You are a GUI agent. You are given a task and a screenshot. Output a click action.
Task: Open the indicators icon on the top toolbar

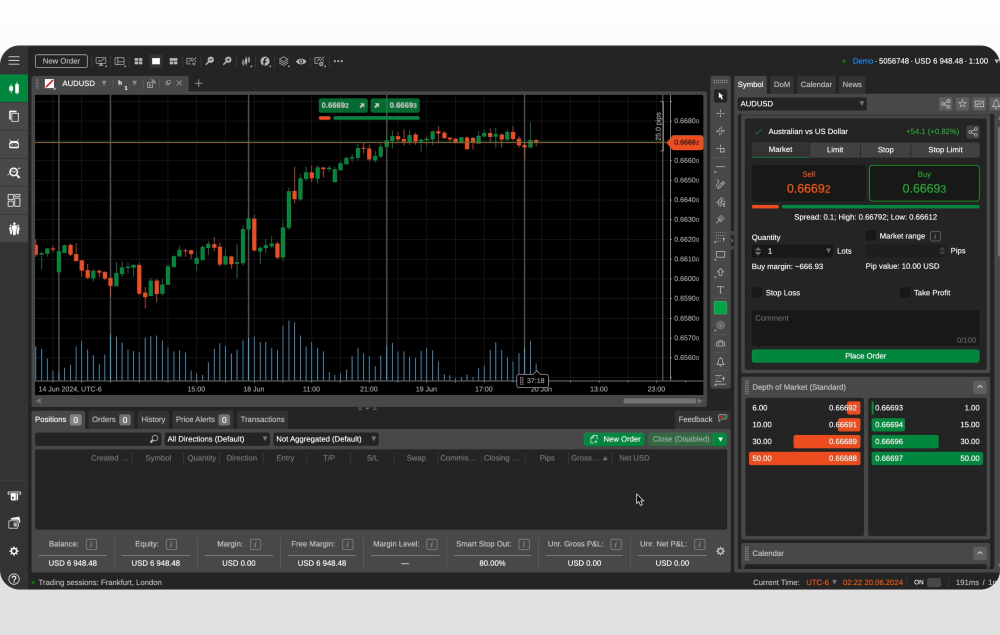[266, 61]
